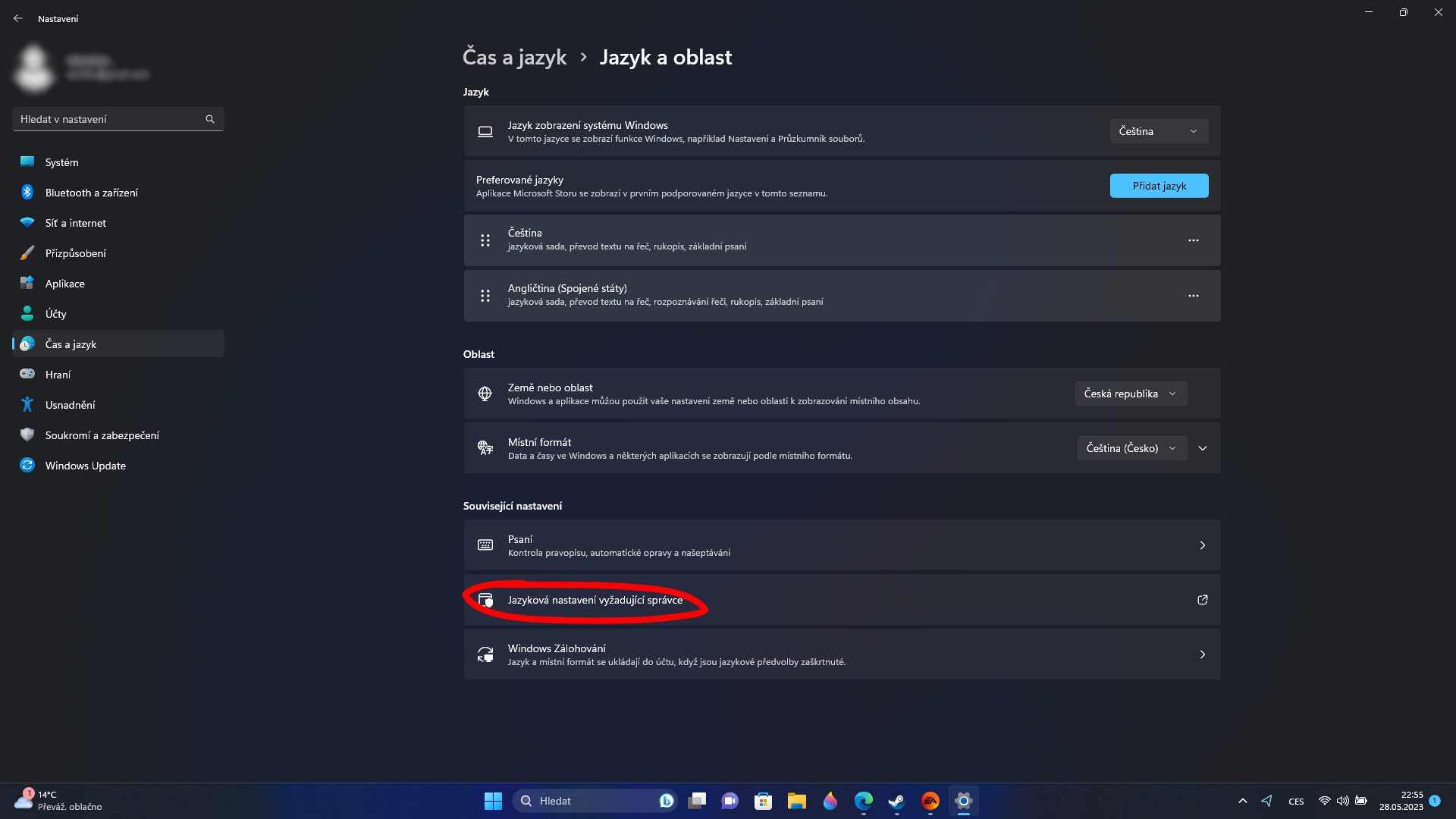Open Psaní typing settings
The width and height of the screenshot is (1456, 819).
[x=842, y=545]
